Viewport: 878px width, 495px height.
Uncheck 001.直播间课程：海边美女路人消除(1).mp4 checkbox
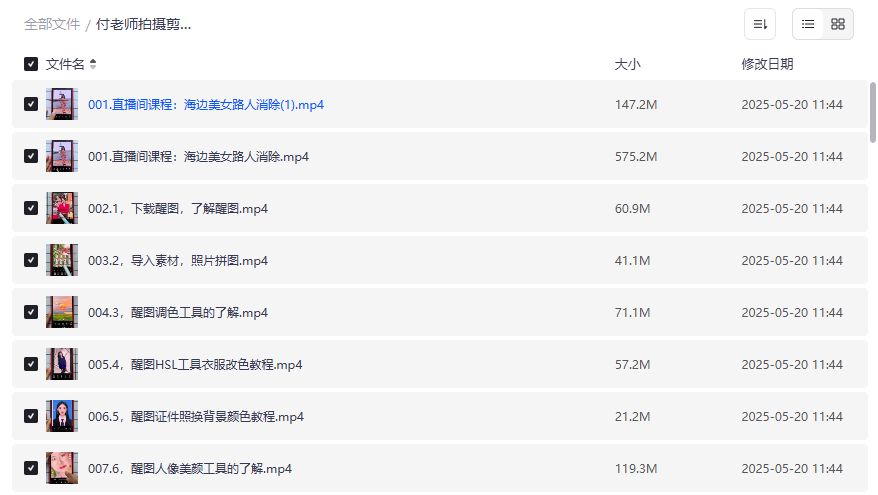(x=31, y=104)
